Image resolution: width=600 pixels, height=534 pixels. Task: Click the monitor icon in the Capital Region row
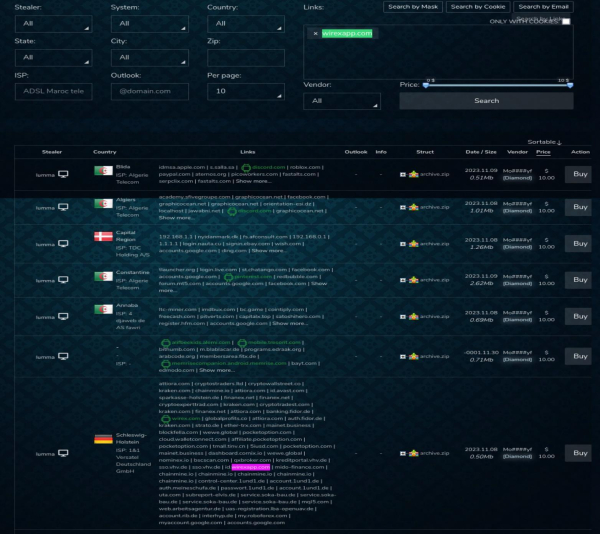(63, 244)
